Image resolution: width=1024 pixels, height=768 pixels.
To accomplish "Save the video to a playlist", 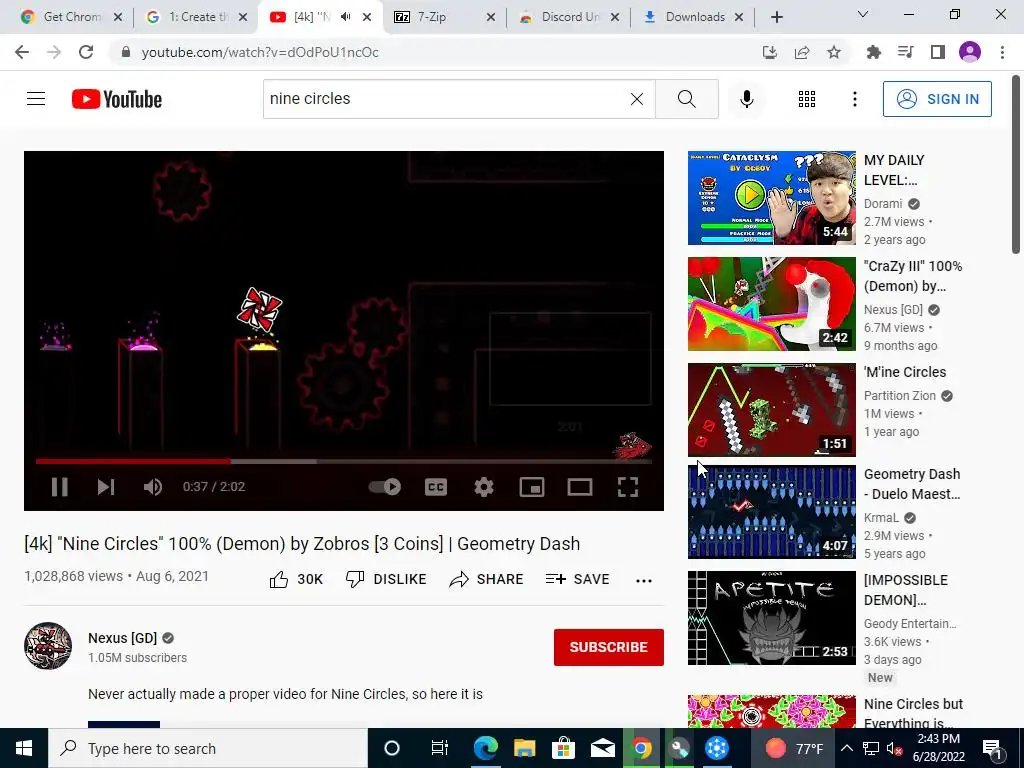I will pyautogui.click(x=577, y=579).
